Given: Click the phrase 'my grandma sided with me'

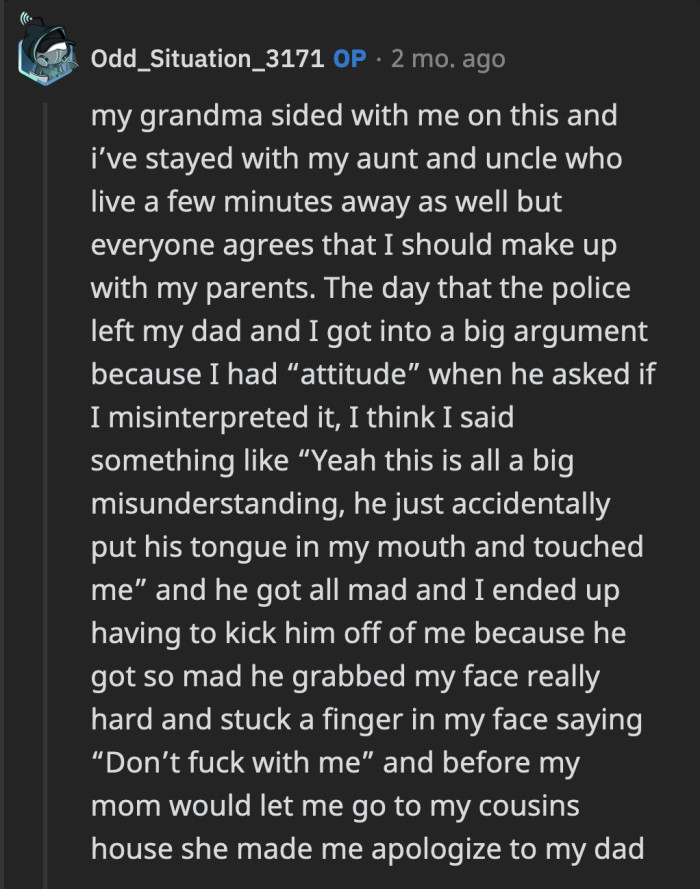Looking at the screenshot, I should coord(260,115).
